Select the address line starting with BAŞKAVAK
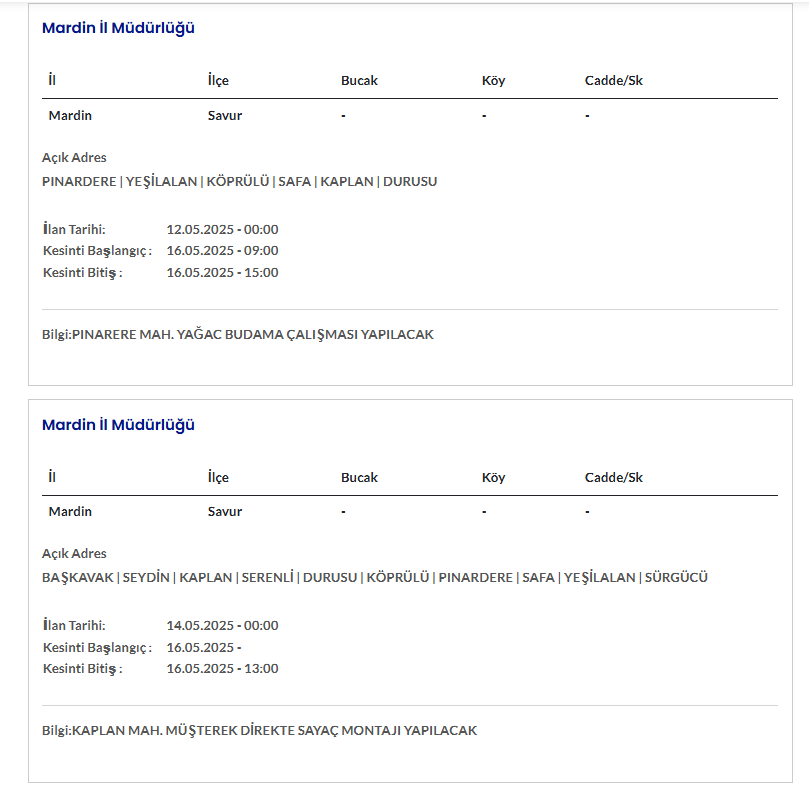The width and height of the screenshot is (809, 793). (374, 577)
